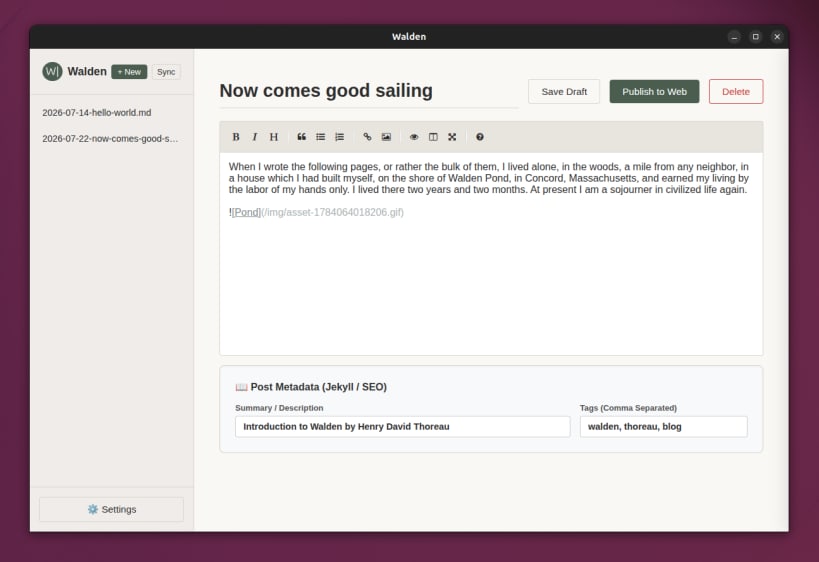The width and height of the screenshot is (819, 562).
Task: Click the Walden name in the sidebar
Action: pyautogui.click(x=87, y=72)
